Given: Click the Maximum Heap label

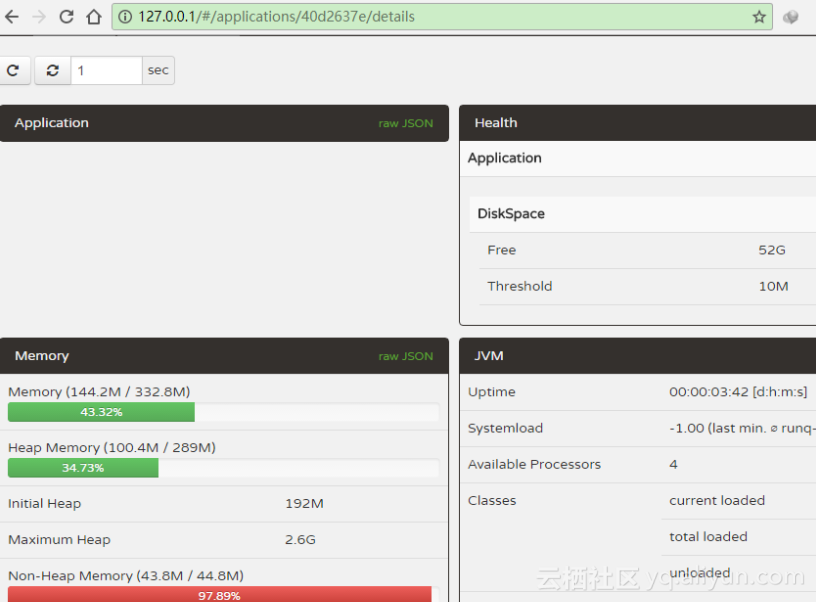Looking at the screenshot, I should [59, 540].
